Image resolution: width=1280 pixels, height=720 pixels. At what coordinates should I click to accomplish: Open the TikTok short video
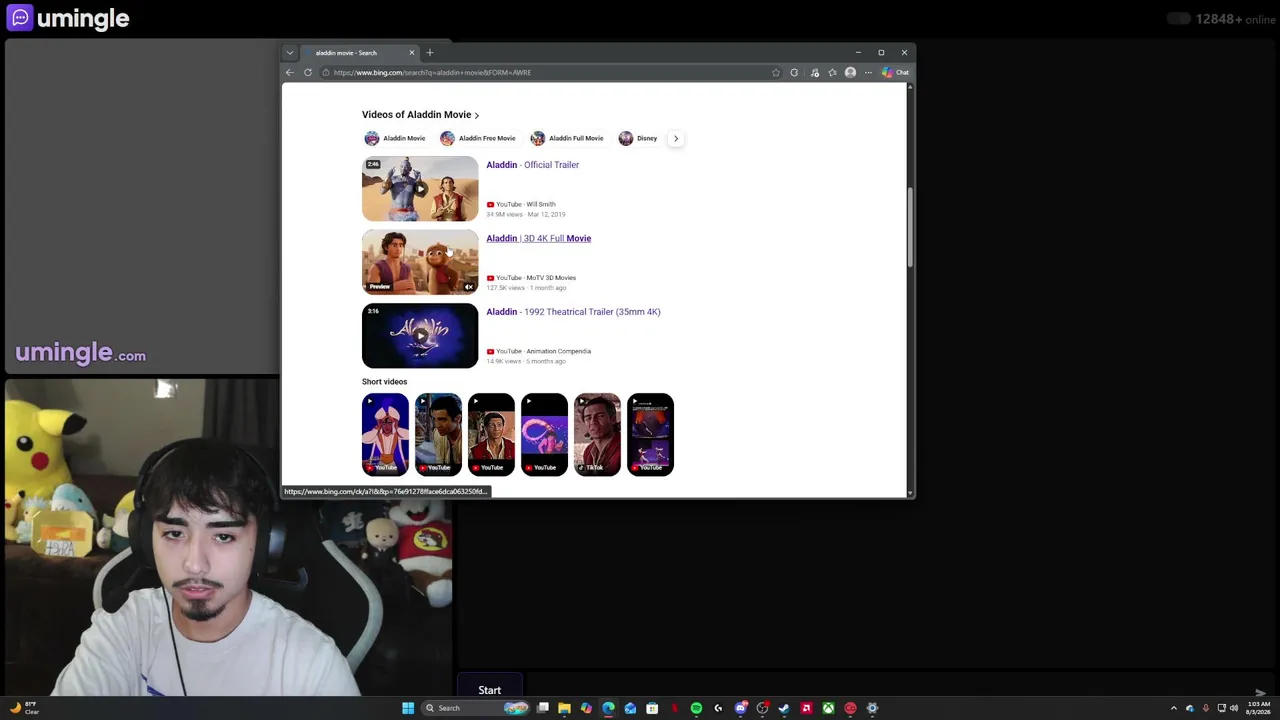point(597,435)
